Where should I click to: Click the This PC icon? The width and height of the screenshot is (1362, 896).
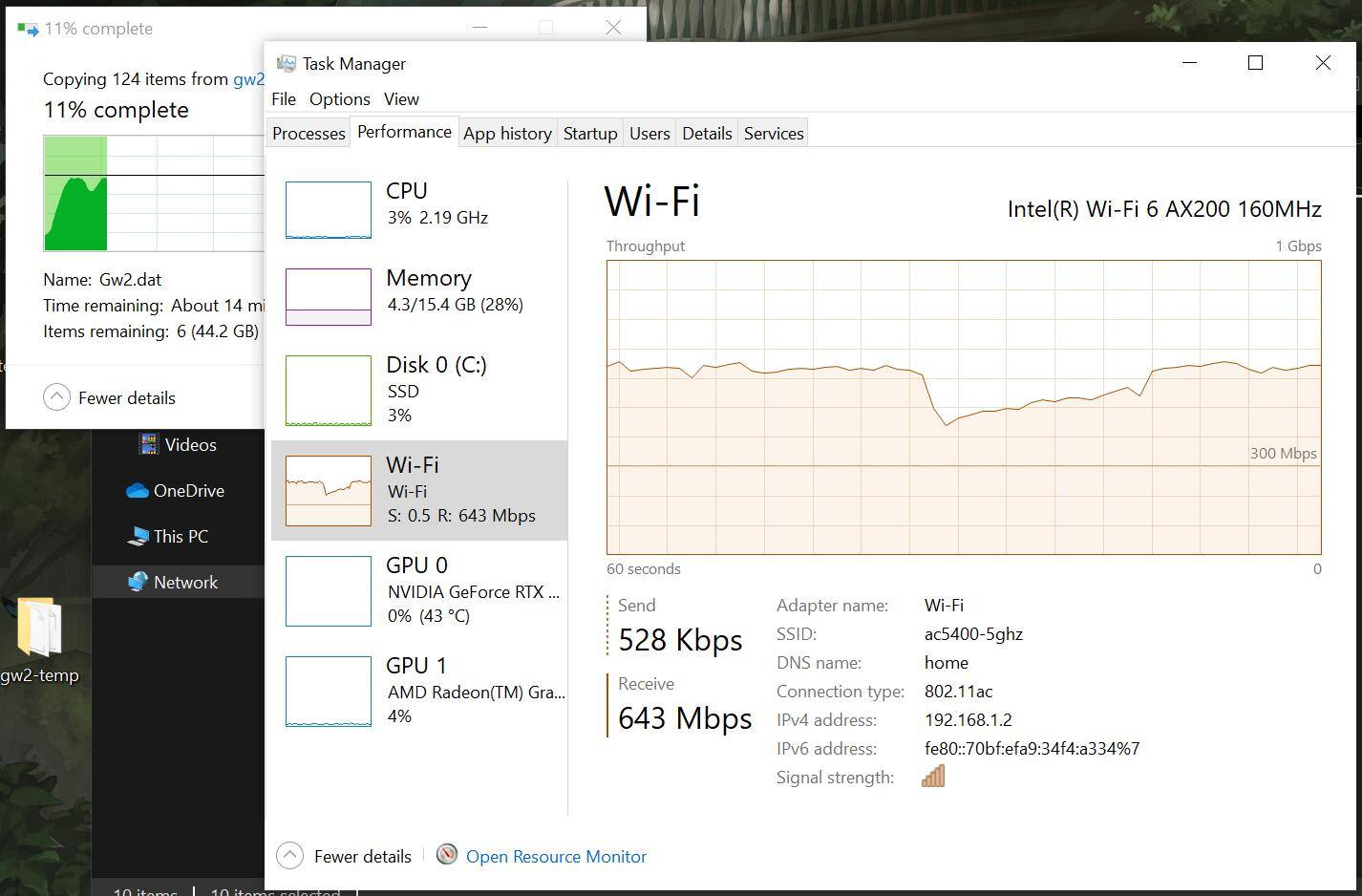pyautogui.click(x=138, y=537)
